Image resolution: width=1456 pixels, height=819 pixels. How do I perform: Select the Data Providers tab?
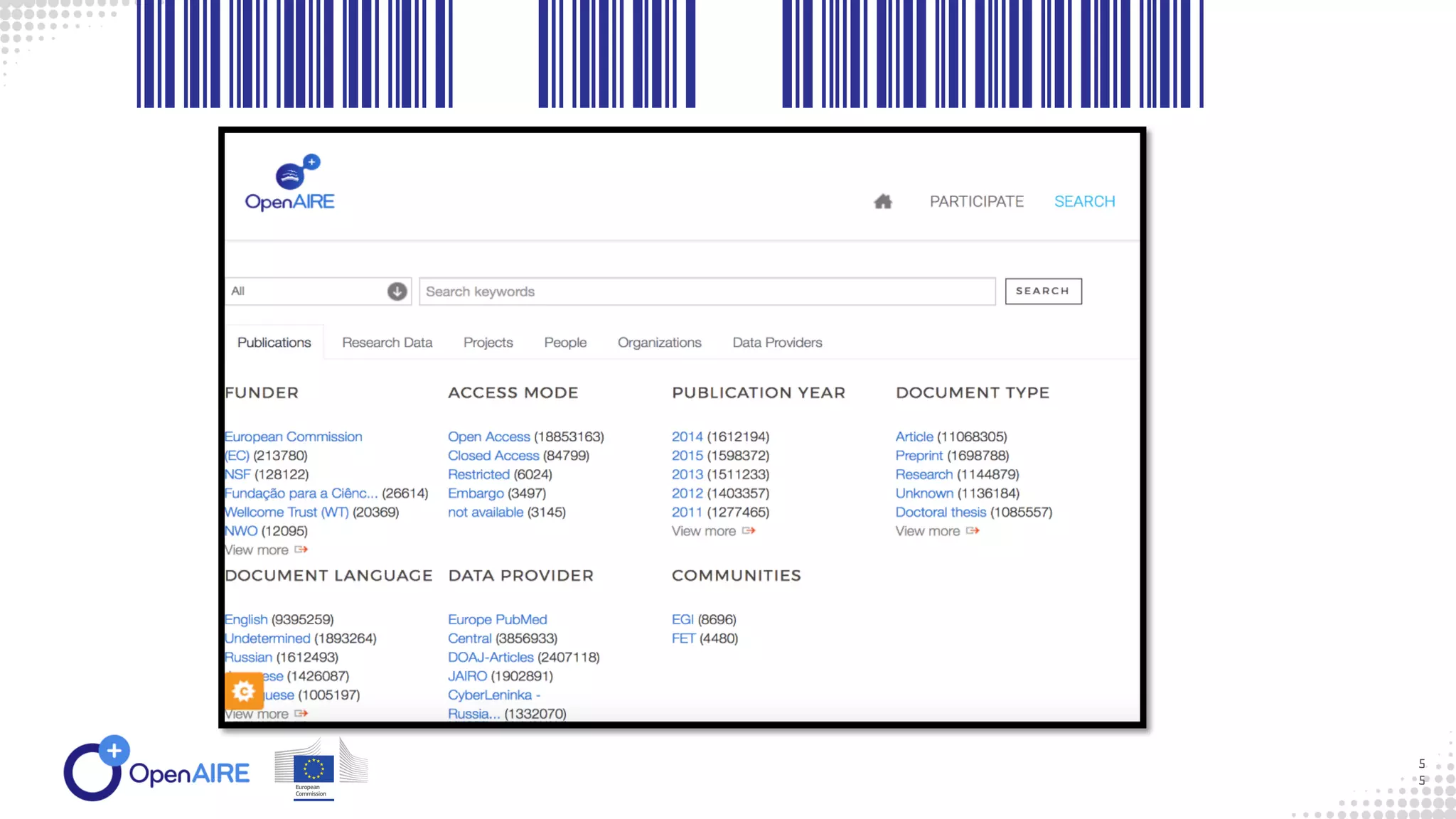[x=777, y=343]
